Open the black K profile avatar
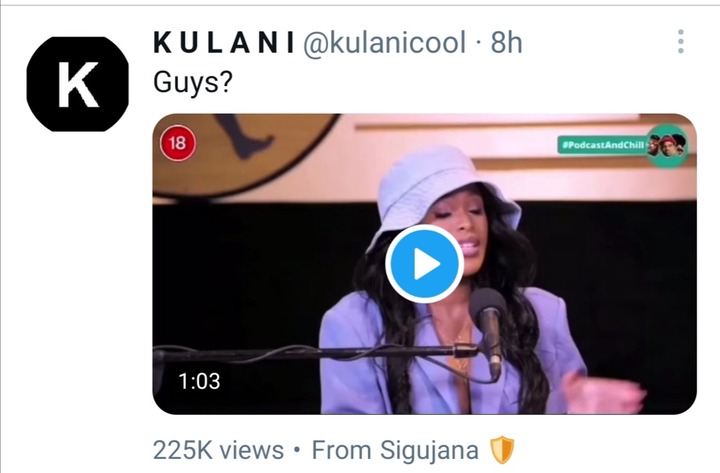 point(78,84)
